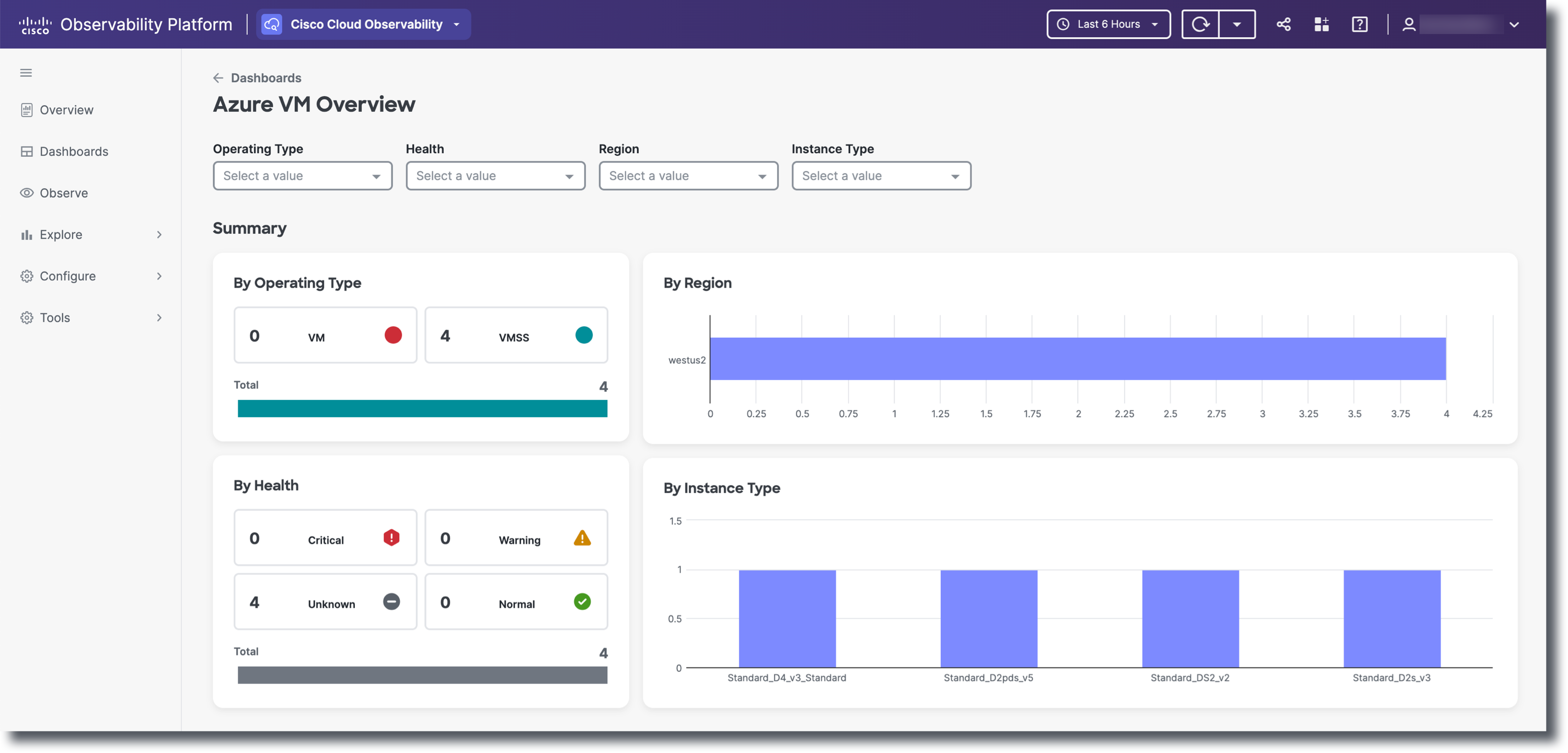Click the VM count tile
The height and width of the screenshot is (753, 1568).
pyautogui.click(x=326, y=335)
